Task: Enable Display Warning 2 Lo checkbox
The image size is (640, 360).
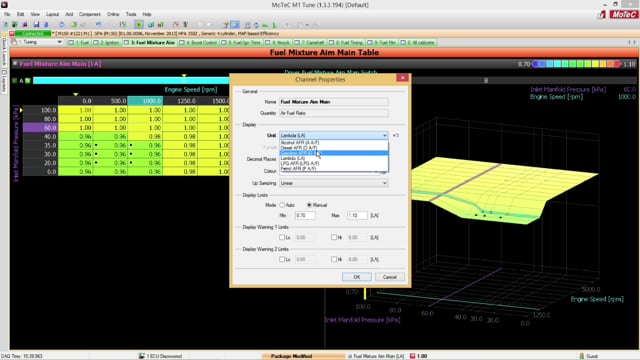Action: coord(282,259)
